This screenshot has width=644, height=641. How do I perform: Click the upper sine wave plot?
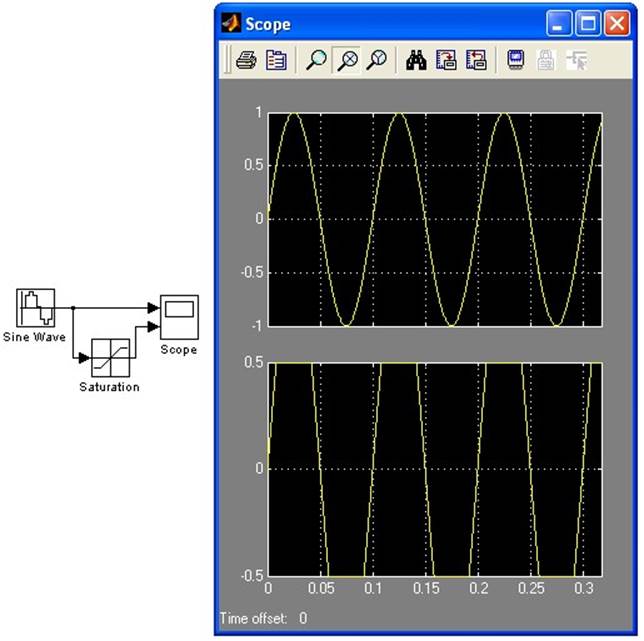point(435,219)
